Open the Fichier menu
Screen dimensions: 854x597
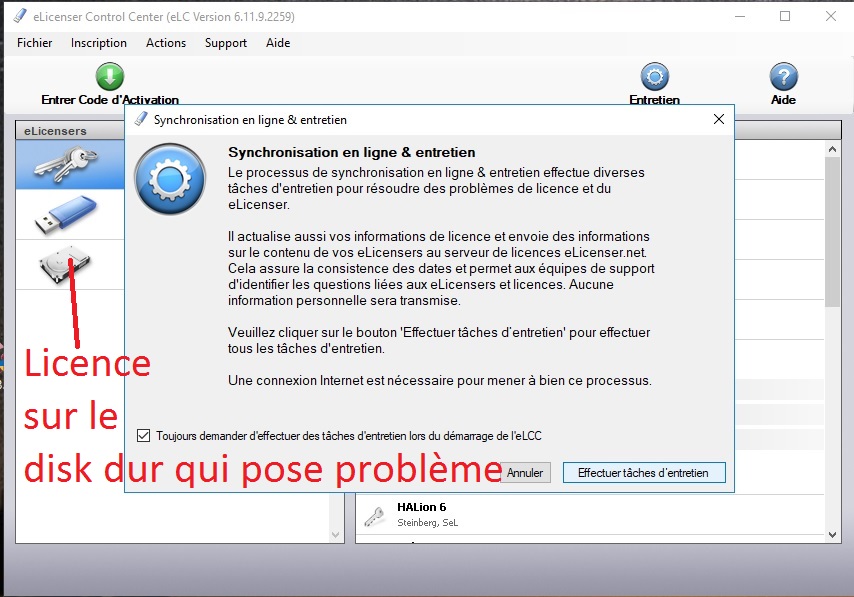point(34,43)
